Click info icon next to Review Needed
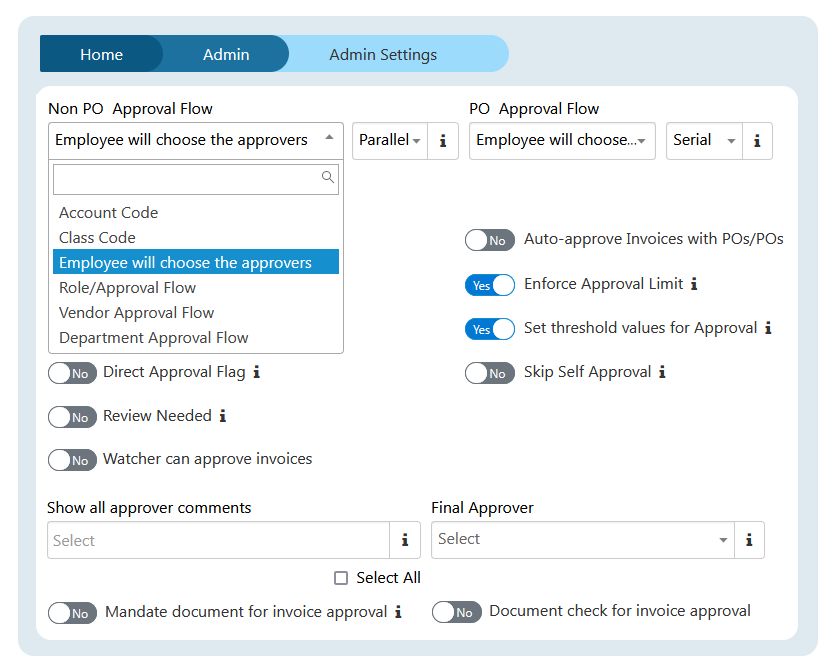The width and height of the screenshot is (840, 670). 223,416
